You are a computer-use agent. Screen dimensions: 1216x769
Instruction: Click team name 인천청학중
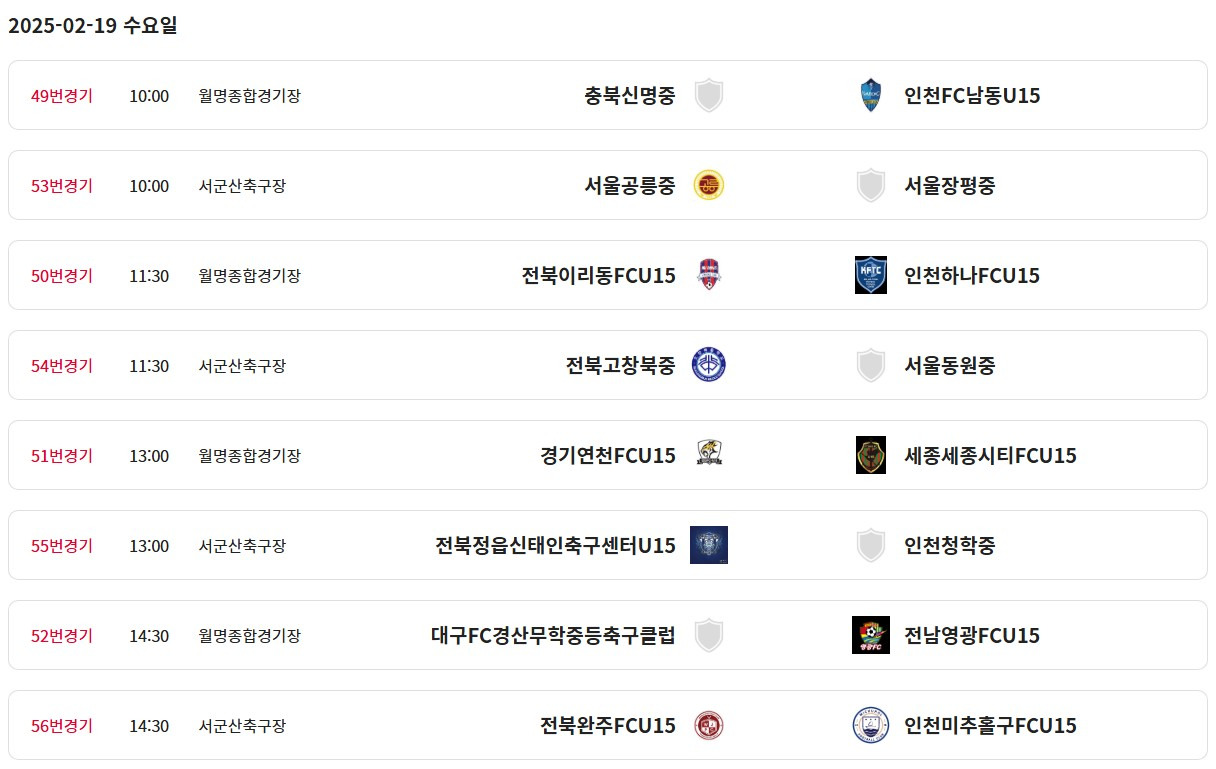click(950, 546)
